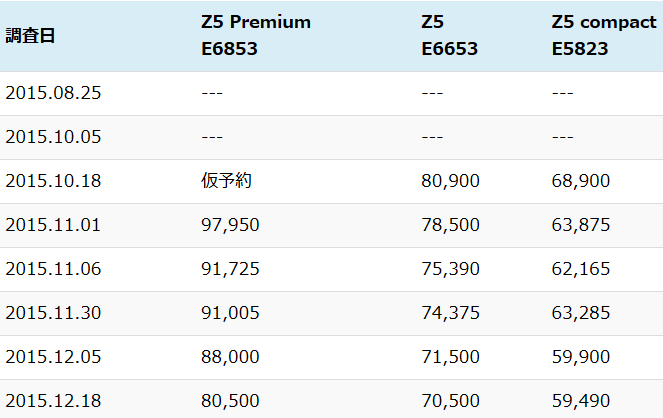Select the 2015.11.01 date cell

pos(53,225)
